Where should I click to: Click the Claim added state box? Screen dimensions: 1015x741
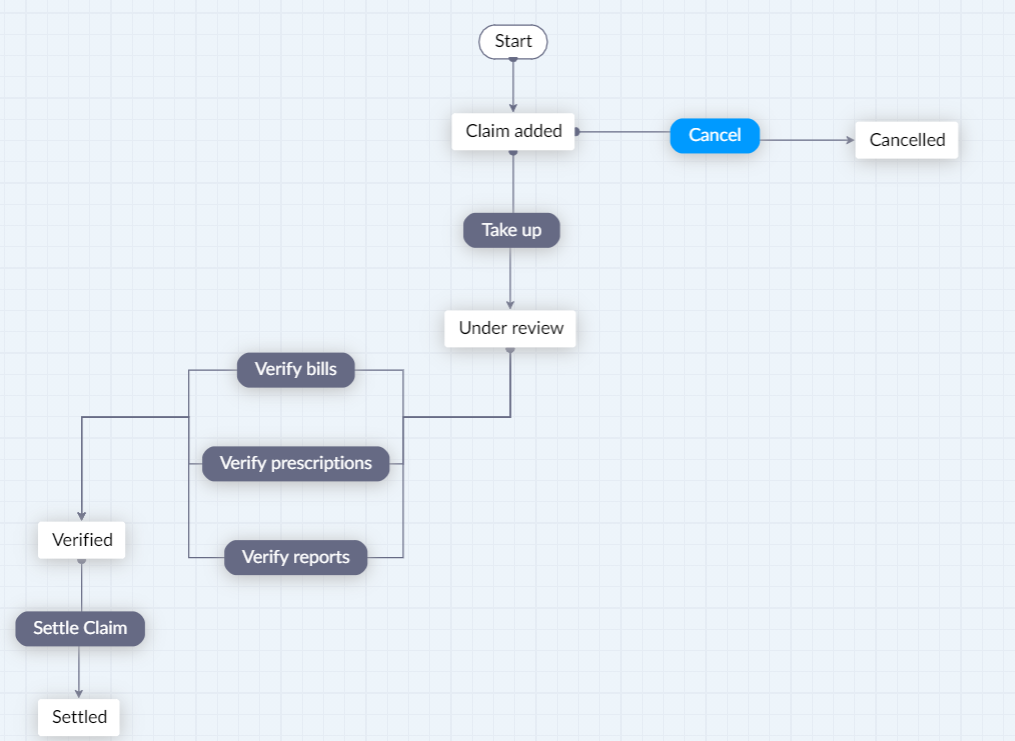click(513, 131)
